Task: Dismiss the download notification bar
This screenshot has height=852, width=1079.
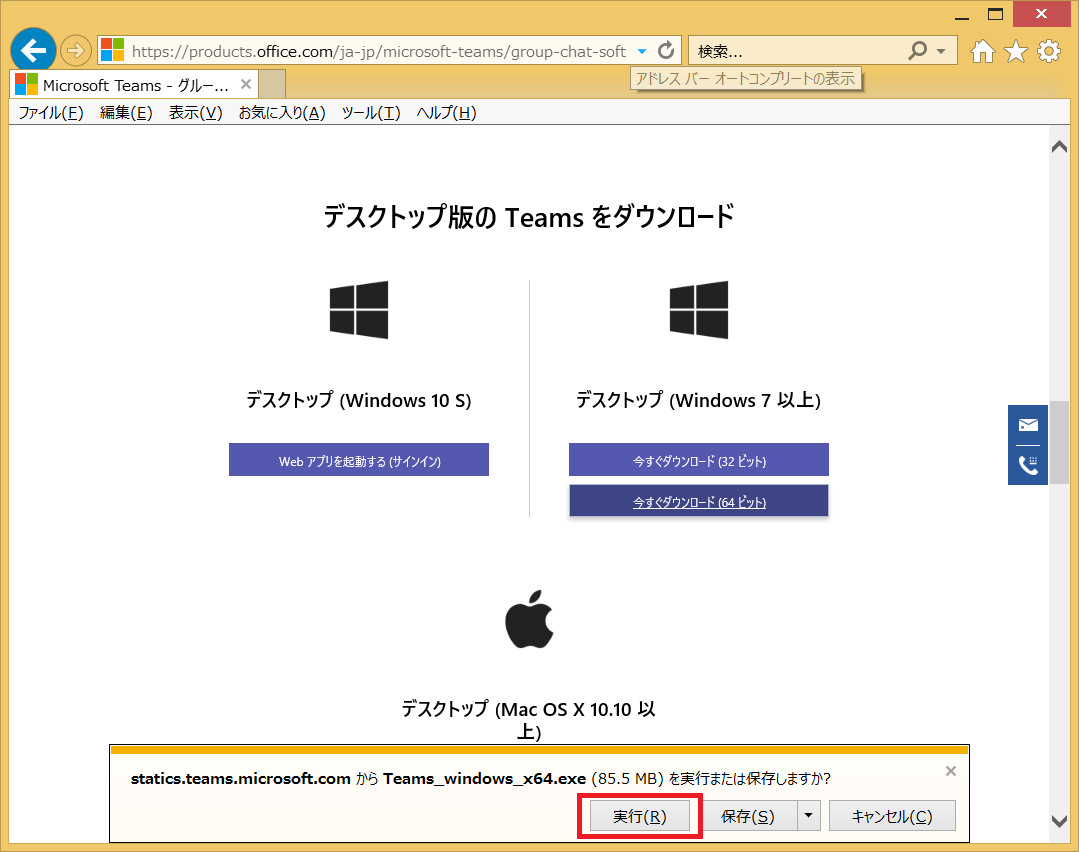Action: 951,771
